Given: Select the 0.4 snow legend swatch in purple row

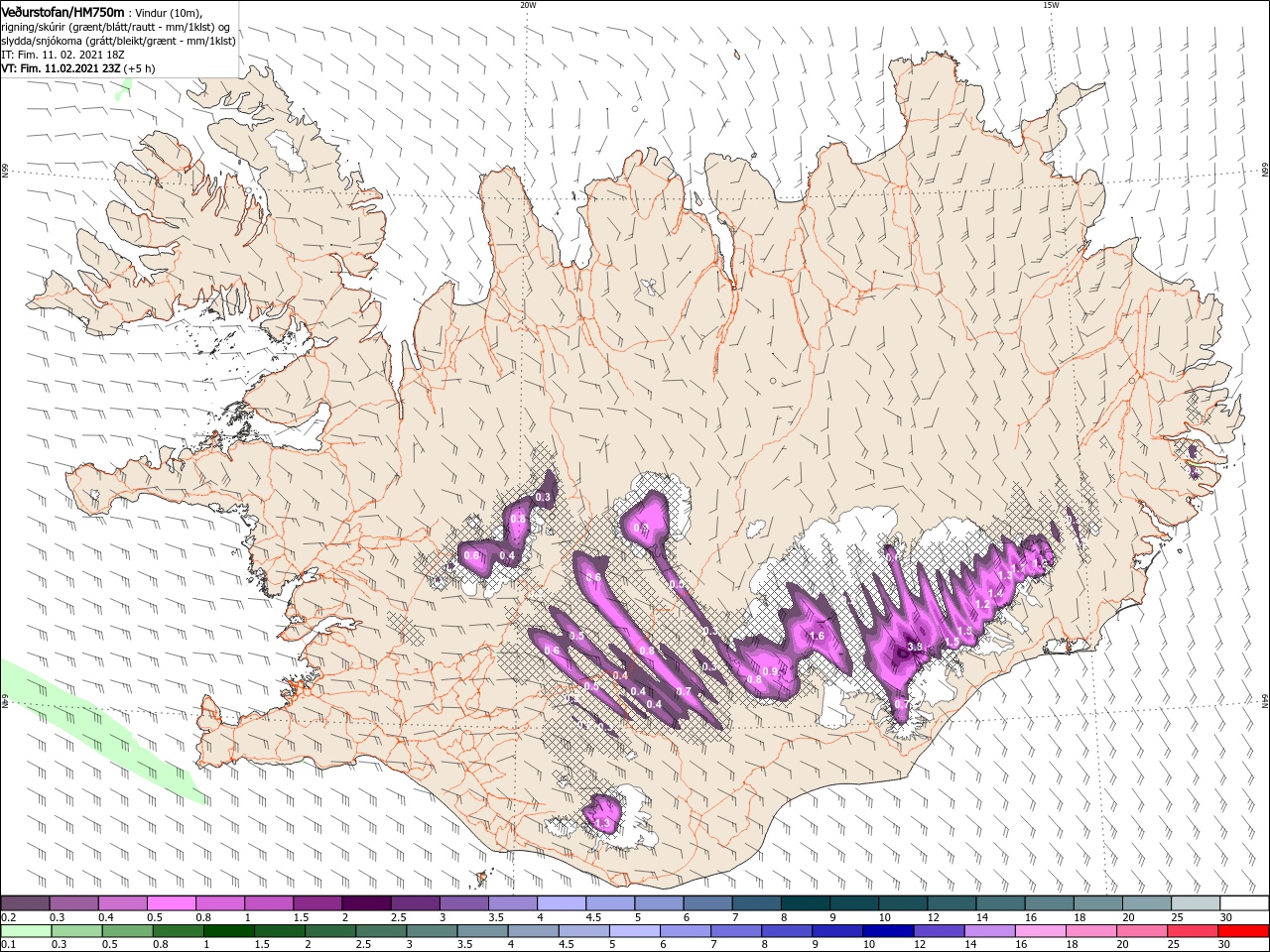Looking at the screenshot, I should pos(122,903).
